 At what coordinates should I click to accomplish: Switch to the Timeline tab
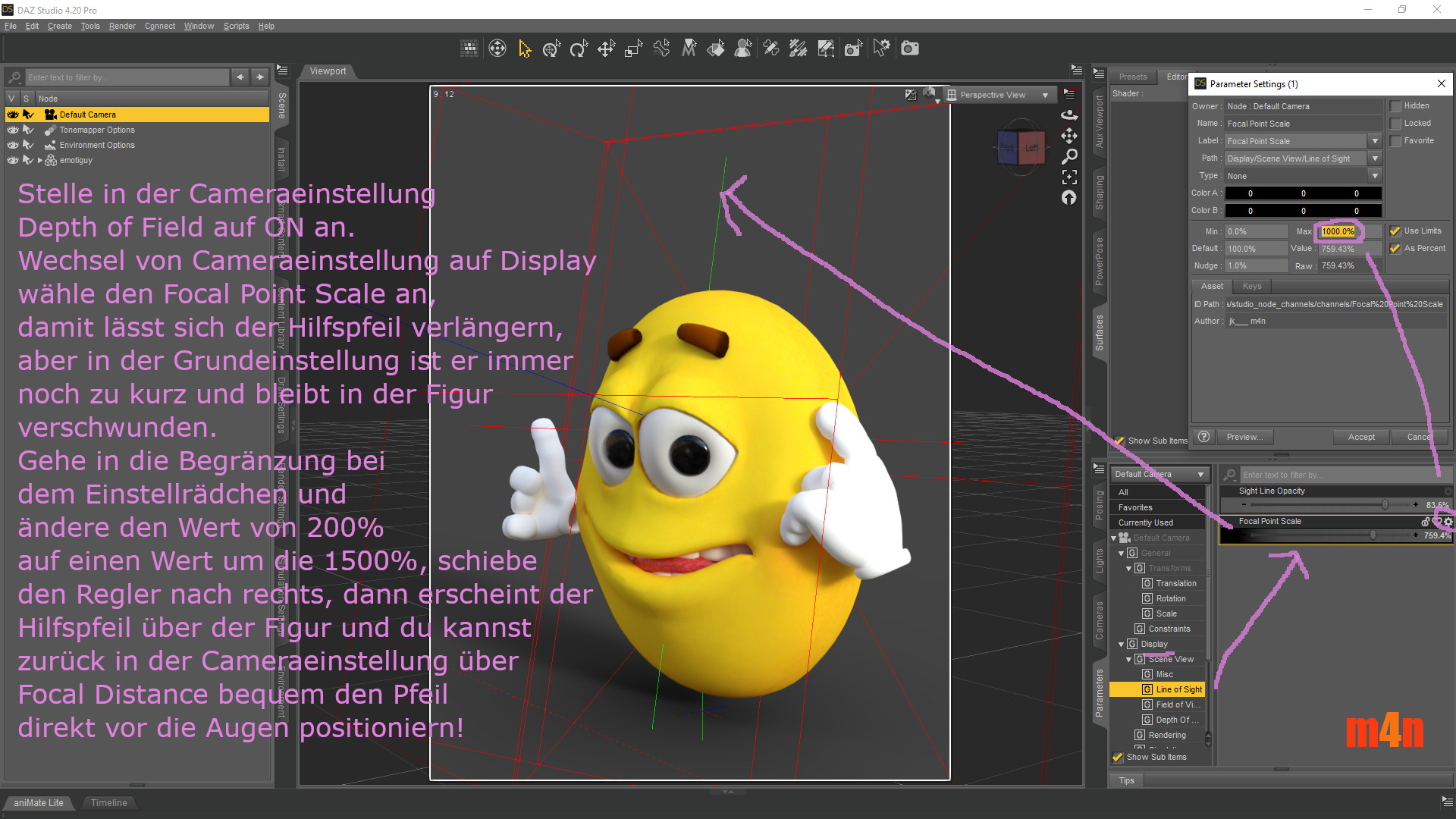(x=108, y=802)
